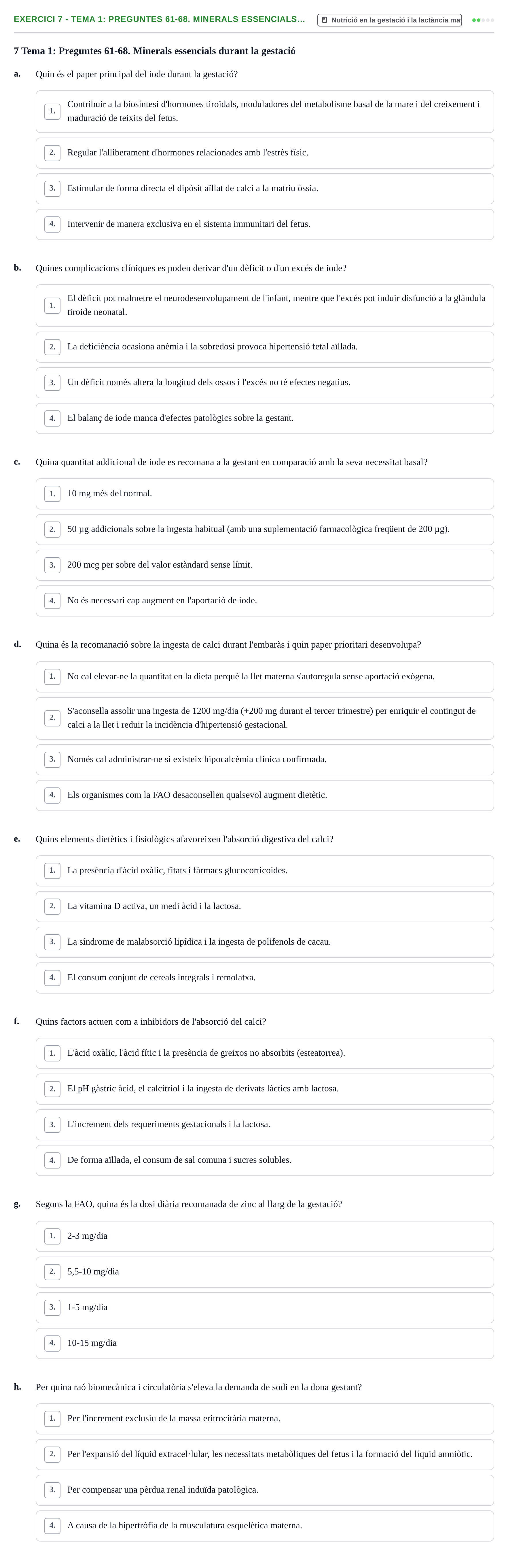Screen dimensions: 508x1568
Task: Select the answer about whole grains and beetroot
Action: click(x=264, y=978)
